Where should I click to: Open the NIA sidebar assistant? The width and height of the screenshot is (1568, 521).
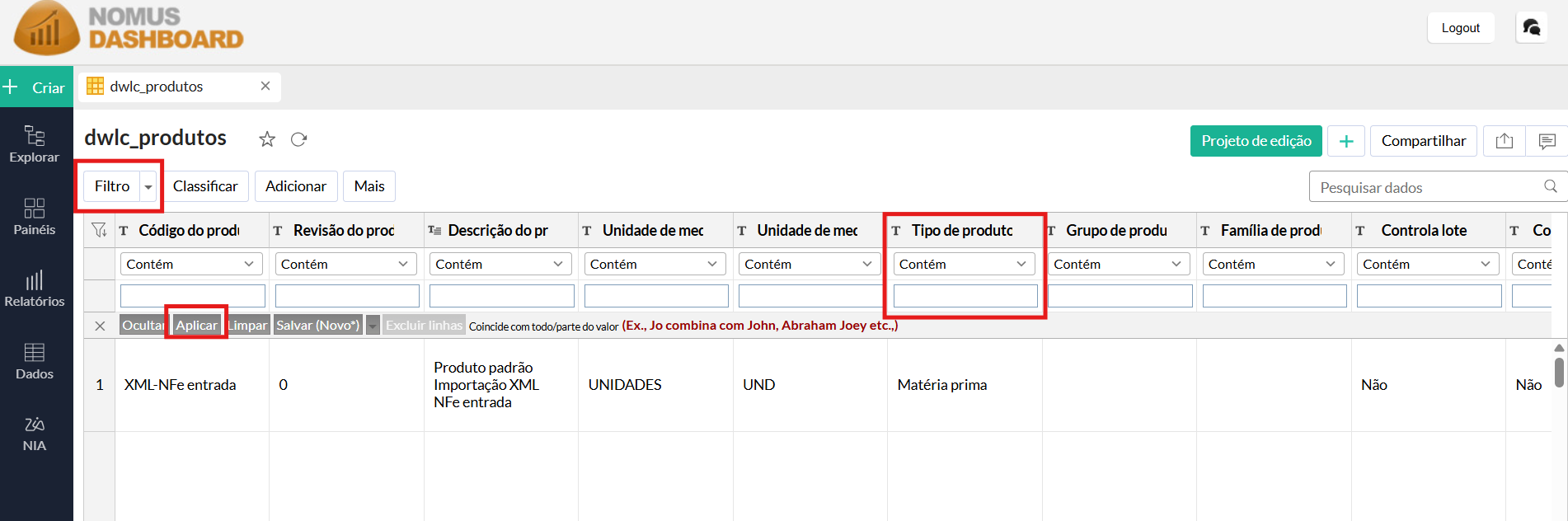[35, 434]
